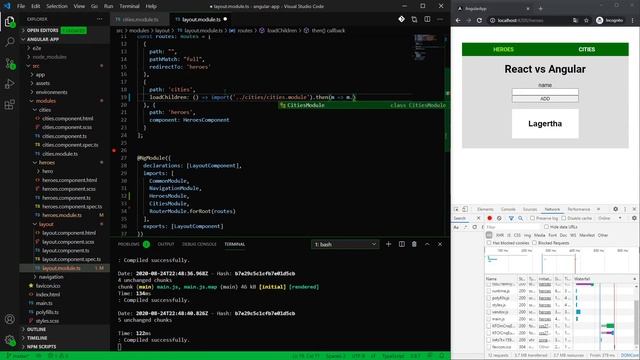640x360 pixels.
Task: Click the DevTools inspect element icon
Action: pyautogui.click(x=456, y=209)
